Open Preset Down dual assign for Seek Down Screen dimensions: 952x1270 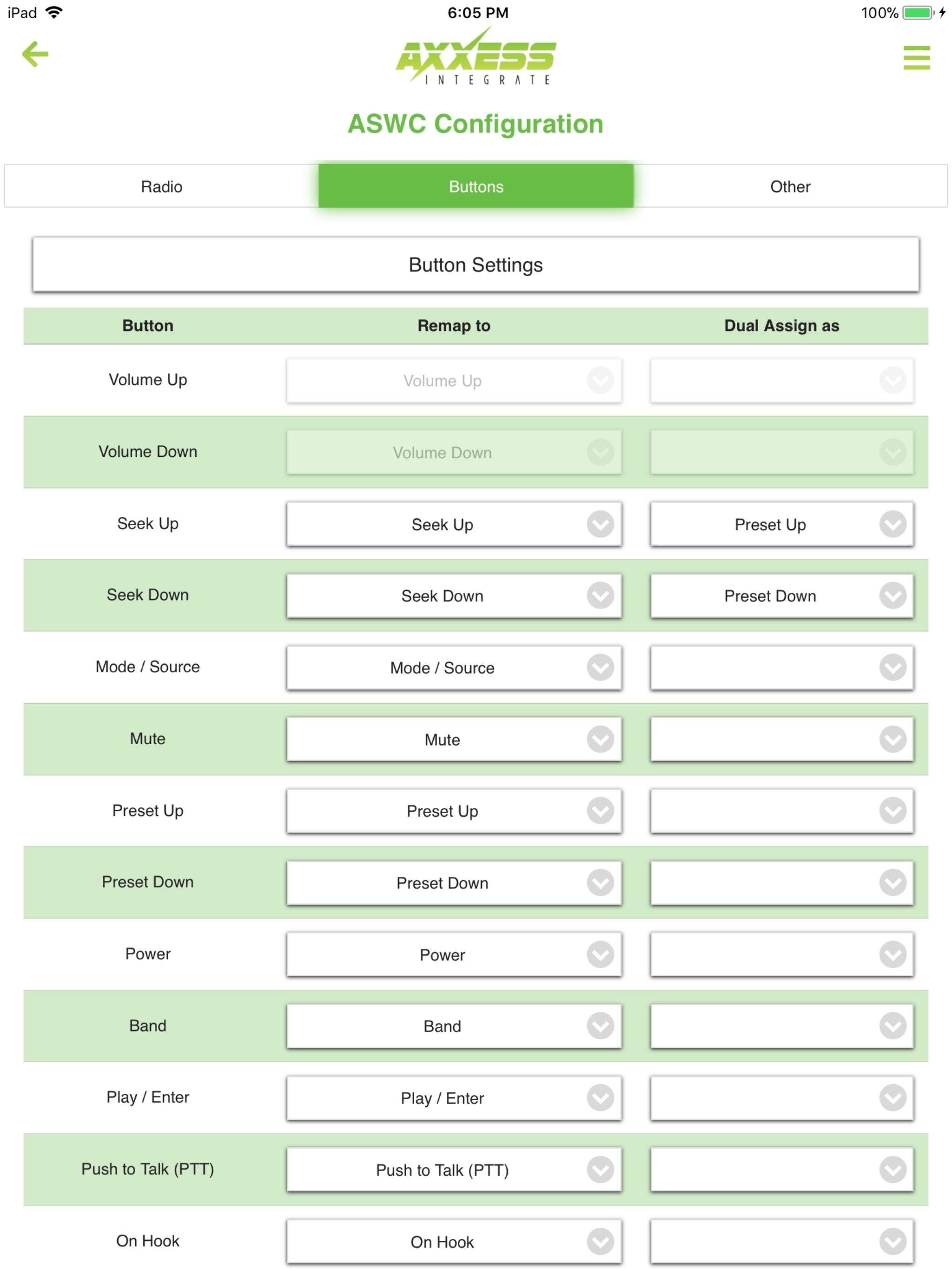click(781, 596)
